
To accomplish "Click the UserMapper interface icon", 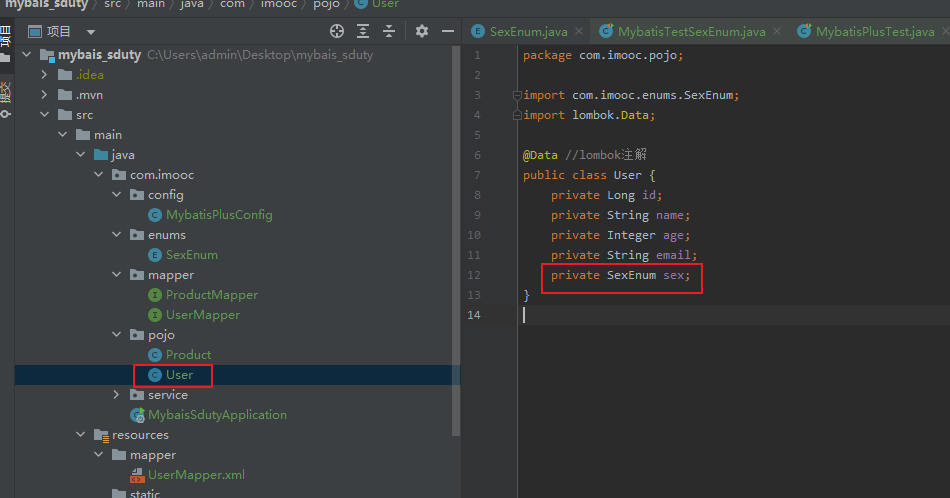I will click(x=155, y=315).
